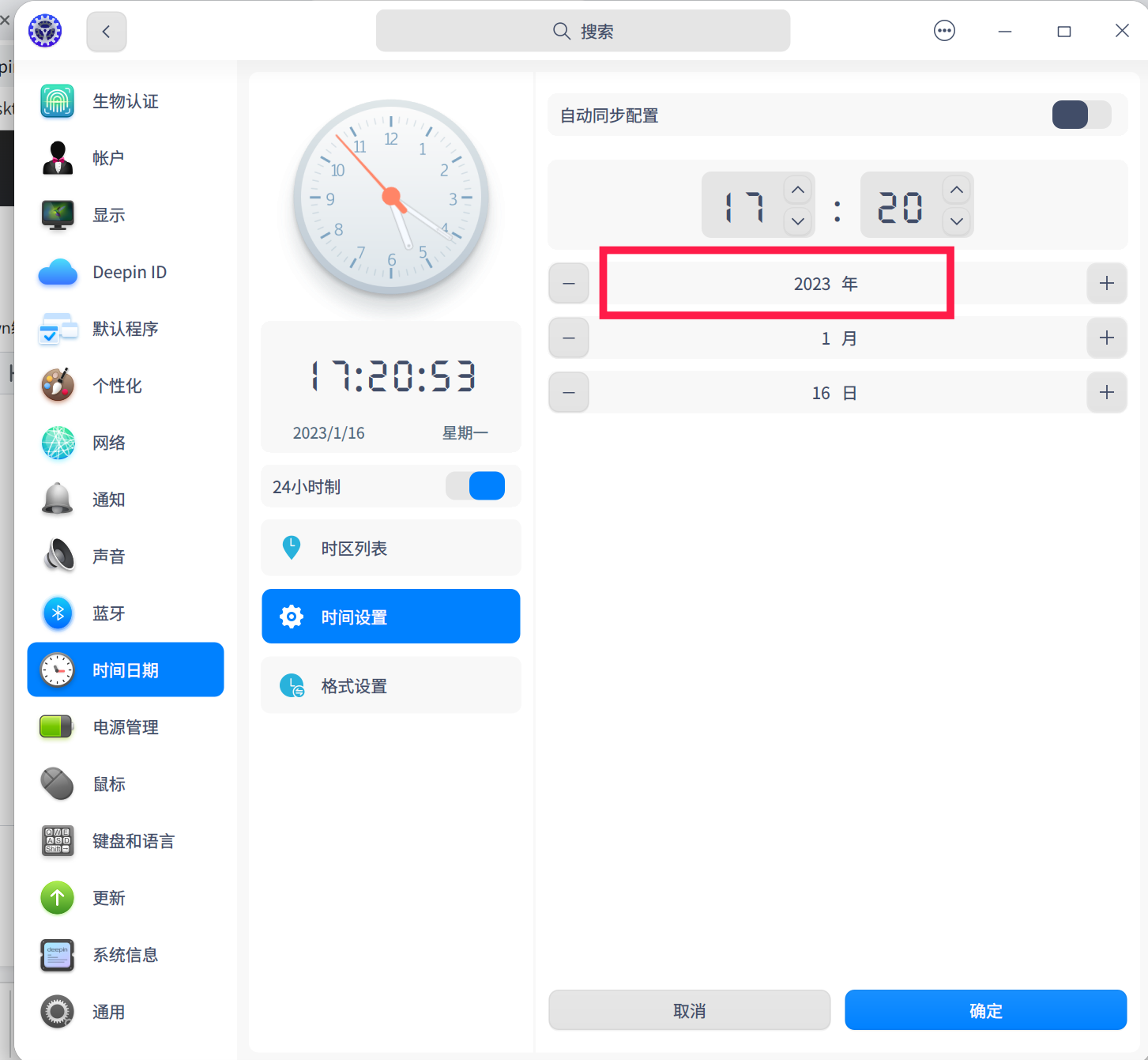1148x1060 pixels.
Task: Click the 鼠标 mouse icon
Action: click(x=58, y=784)
